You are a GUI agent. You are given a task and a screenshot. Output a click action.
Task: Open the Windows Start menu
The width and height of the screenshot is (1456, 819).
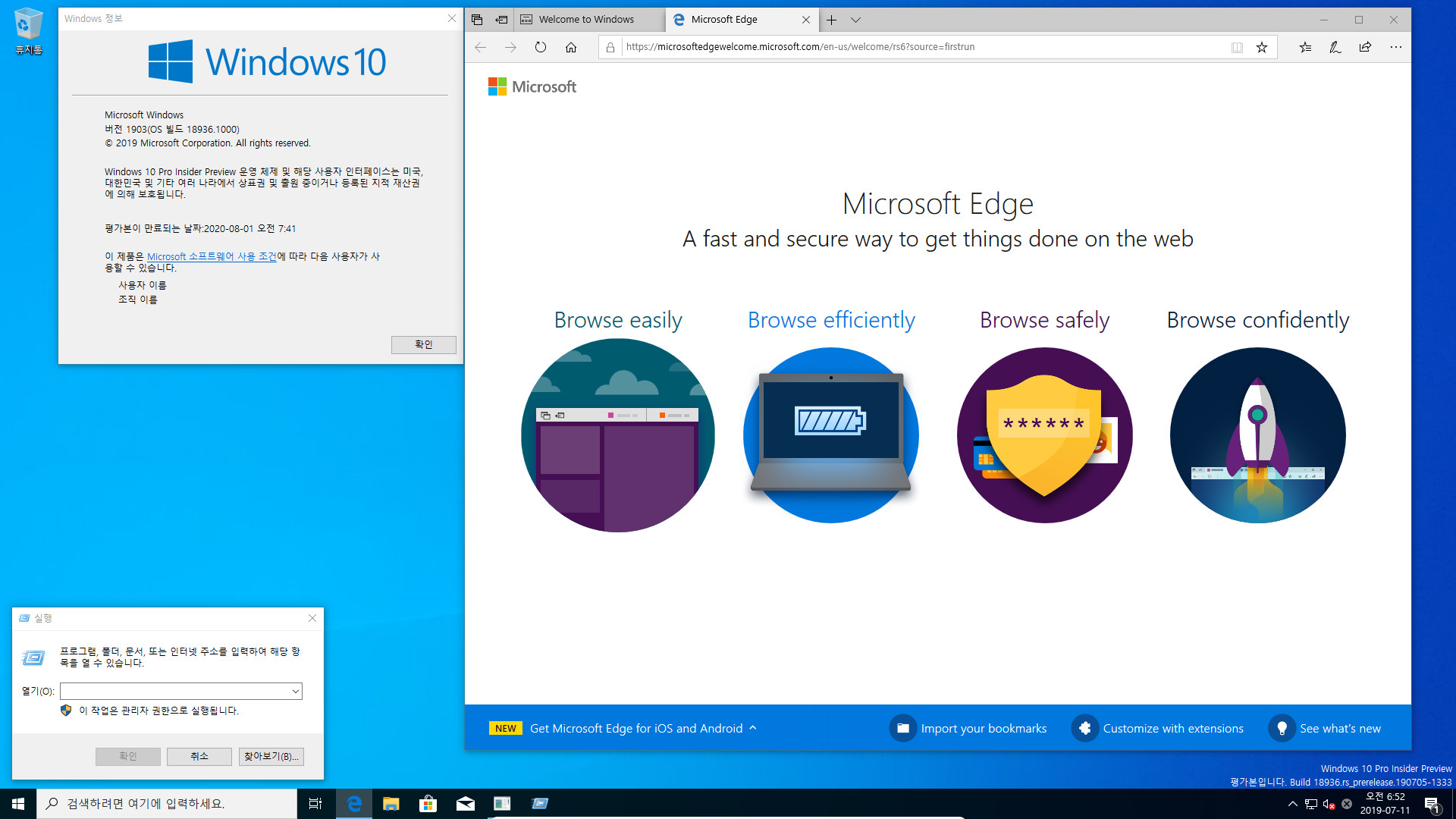pyautogui.click(x=18, y=804)
